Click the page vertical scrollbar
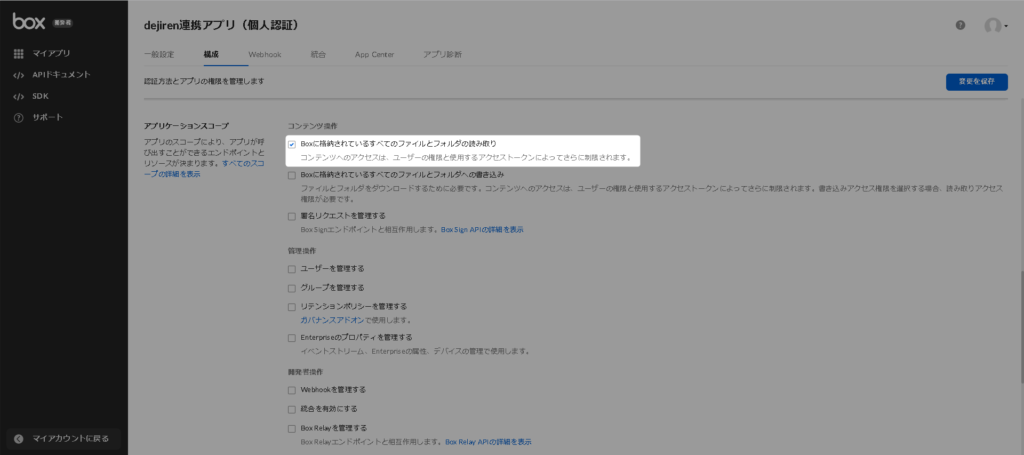Screen dimensions: 1024x455 pos(1021,325)
